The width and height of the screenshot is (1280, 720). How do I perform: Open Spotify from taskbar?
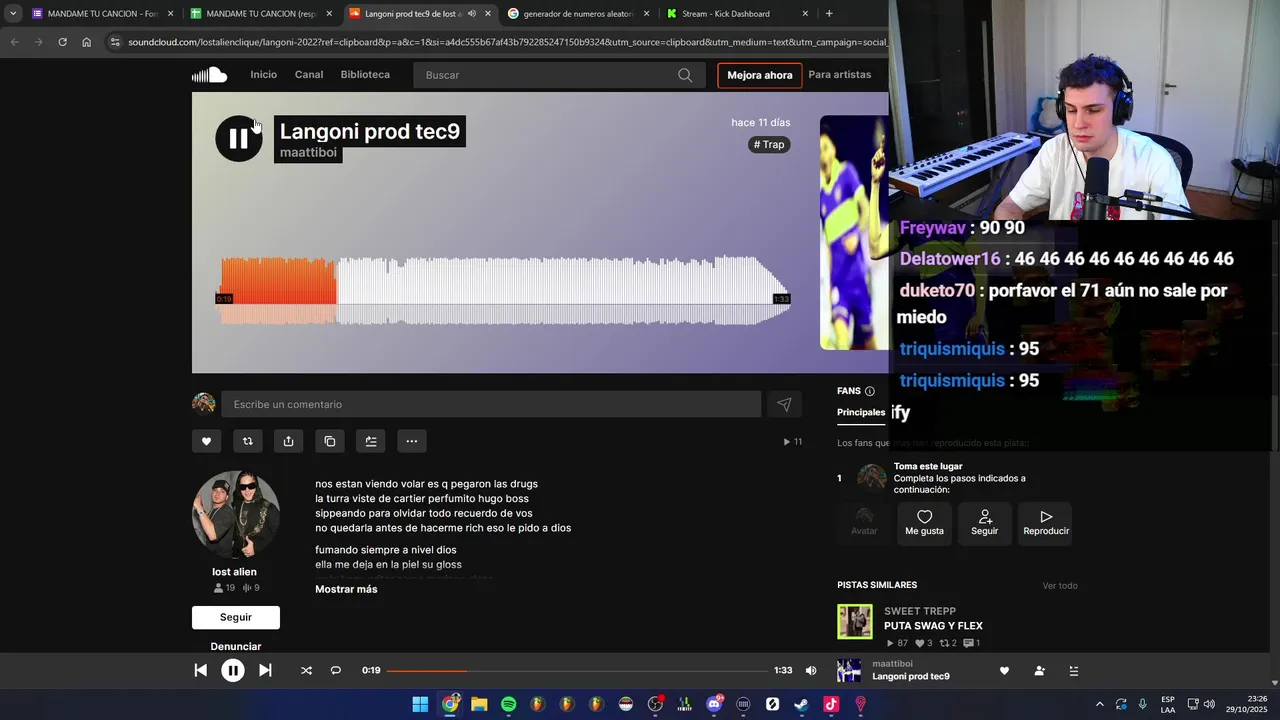coord(508,704)
